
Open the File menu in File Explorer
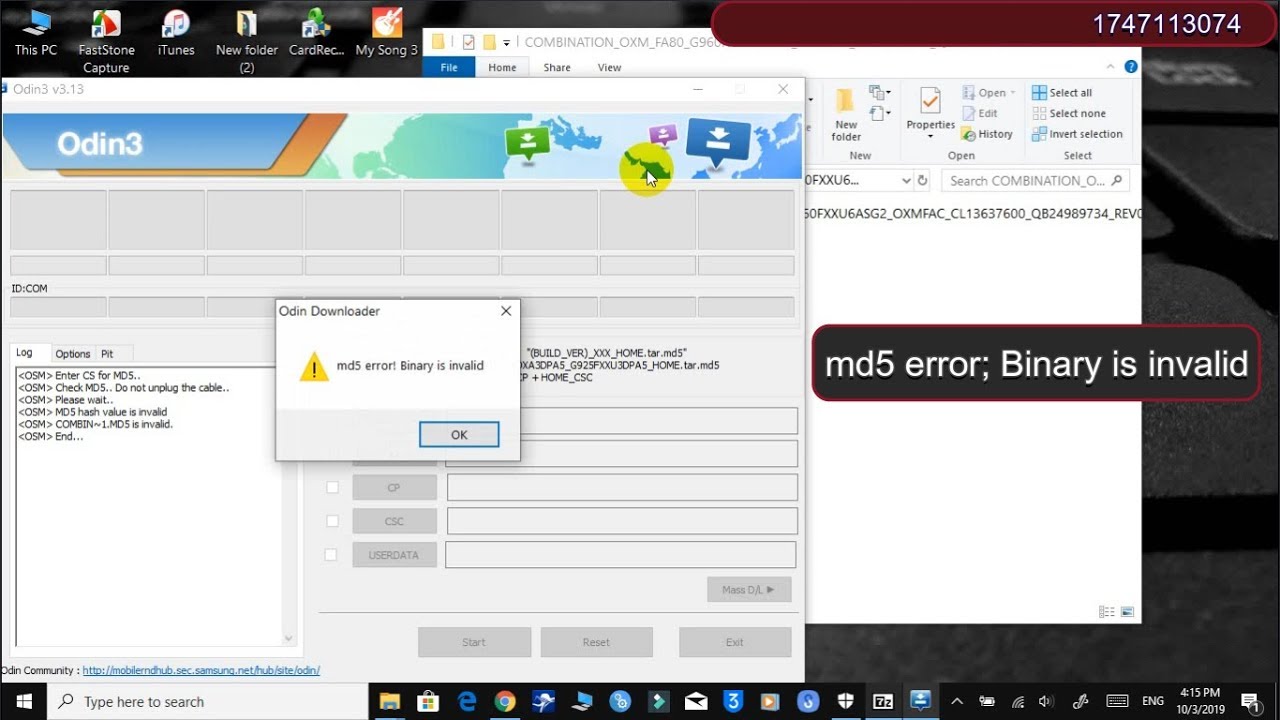tap(449, 68)
